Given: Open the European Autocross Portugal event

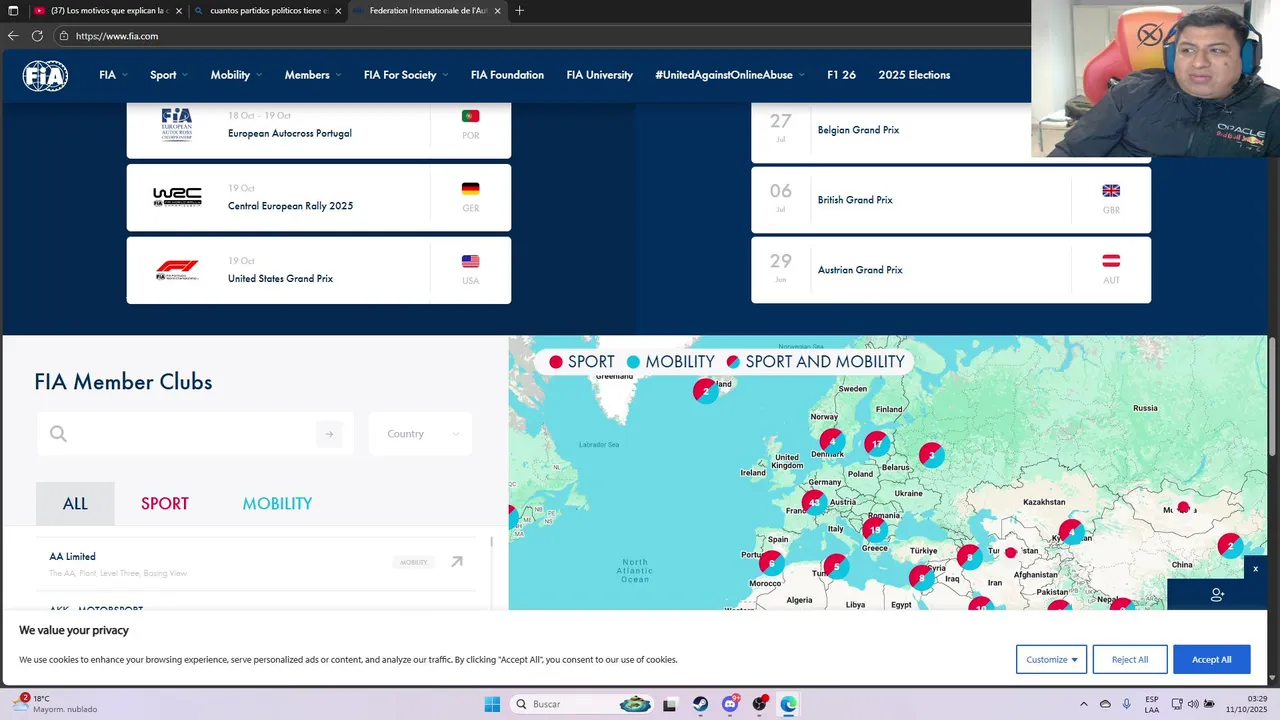Looking at the screenshot, I should 318,130.
